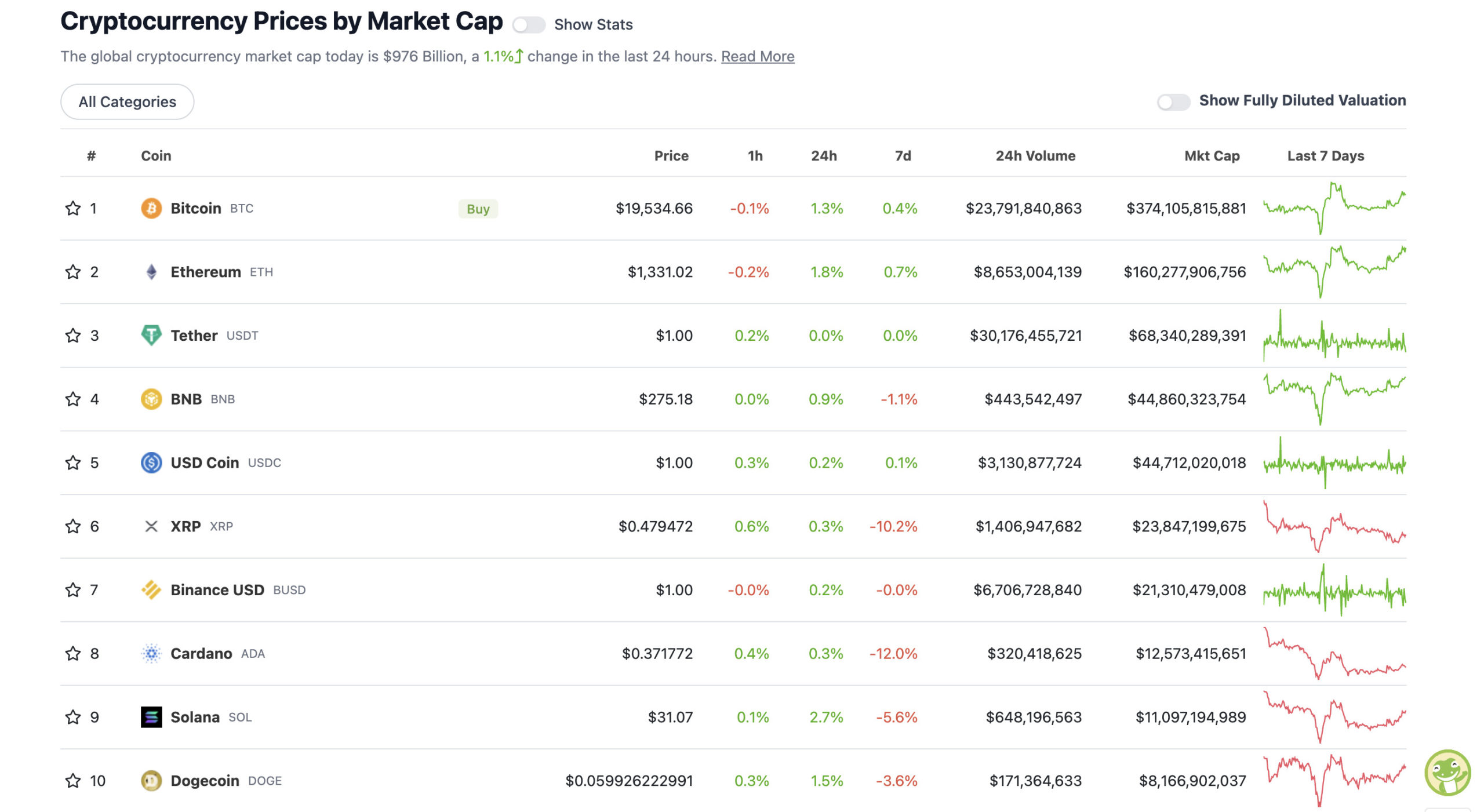Open Bitcoin's last 7 days sparkline chart
Image resolution: width=1484 pixels, height=812 pixels.
1334,209
